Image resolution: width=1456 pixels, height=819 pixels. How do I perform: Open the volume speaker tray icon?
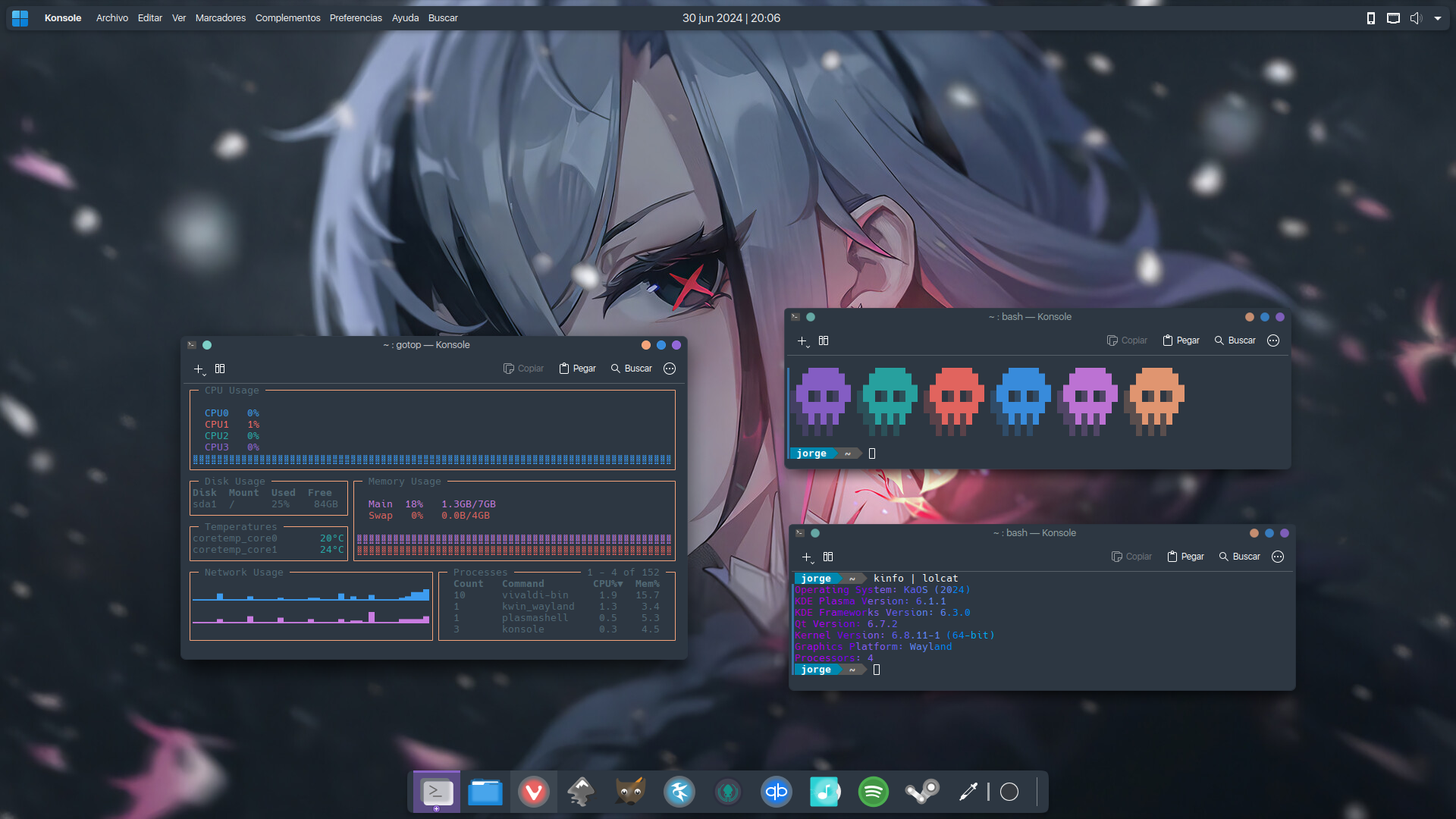1416,18
